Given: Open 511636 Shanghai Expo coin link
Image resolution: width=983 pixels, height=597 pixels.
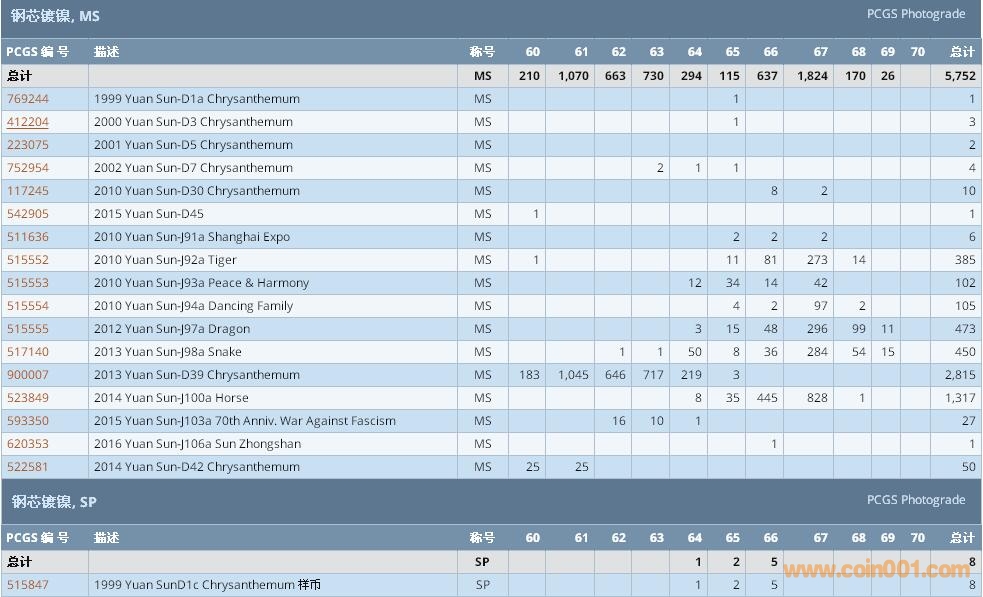Looking at the screenshot, I should point(28,237).
